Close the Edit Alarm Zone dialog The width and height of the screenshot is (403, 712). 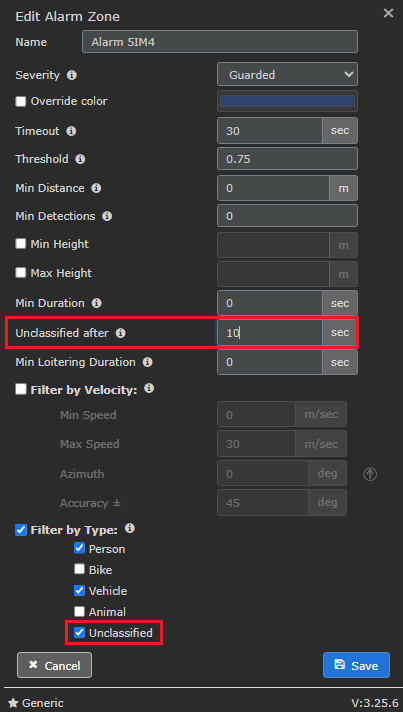coord(388,13)
